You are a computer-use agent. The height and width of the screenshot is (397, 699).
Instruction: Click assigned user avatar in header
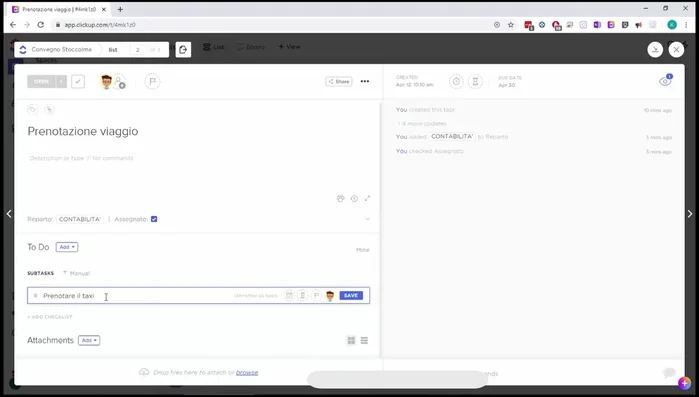(x=106, y=82)
